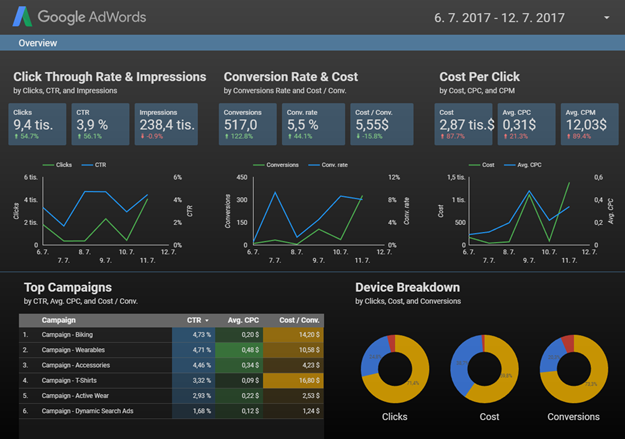Open the date range dropdown arrow
The width and height of the screenshot is (625, 439).
point(606,18)
